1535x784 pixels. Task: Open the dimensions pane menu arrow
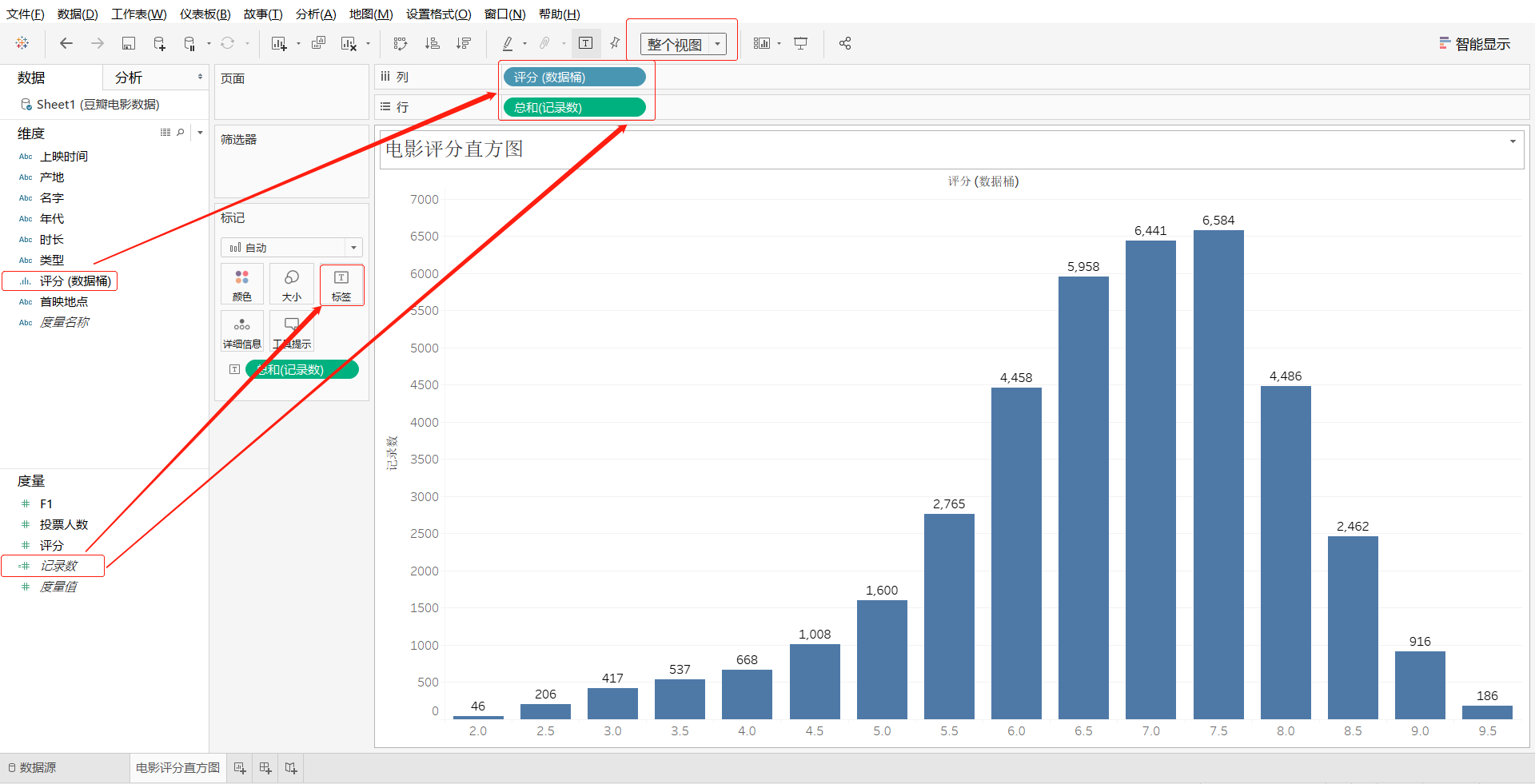point(200,133)
